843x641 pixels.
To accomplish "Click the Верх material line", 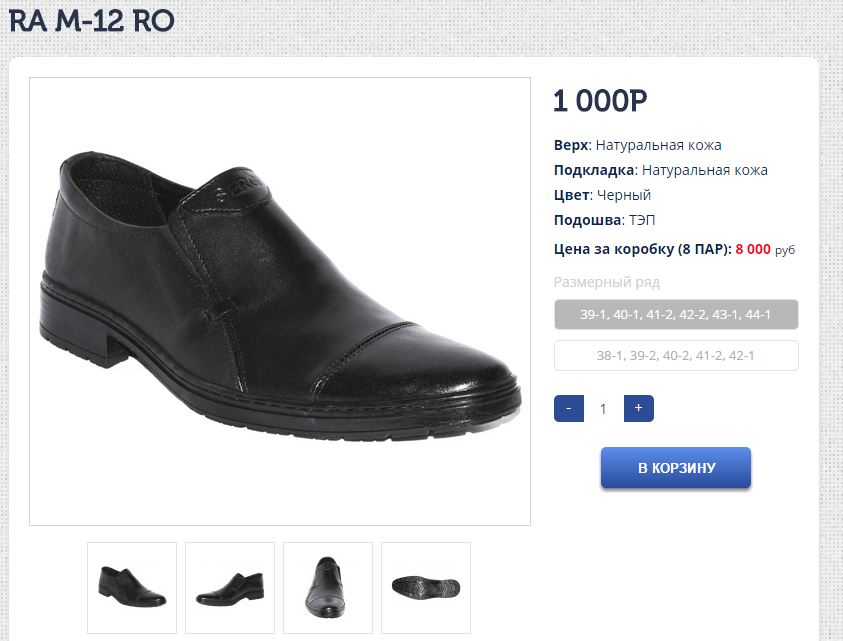I will (637, 145).
